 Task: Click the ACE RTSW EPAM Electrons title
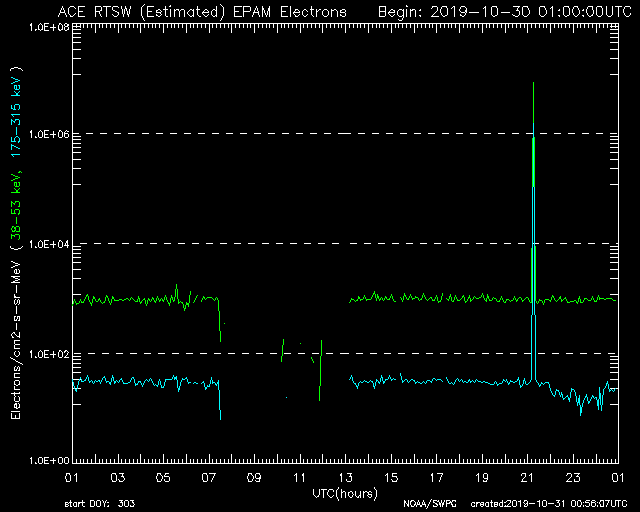[202, 11]
